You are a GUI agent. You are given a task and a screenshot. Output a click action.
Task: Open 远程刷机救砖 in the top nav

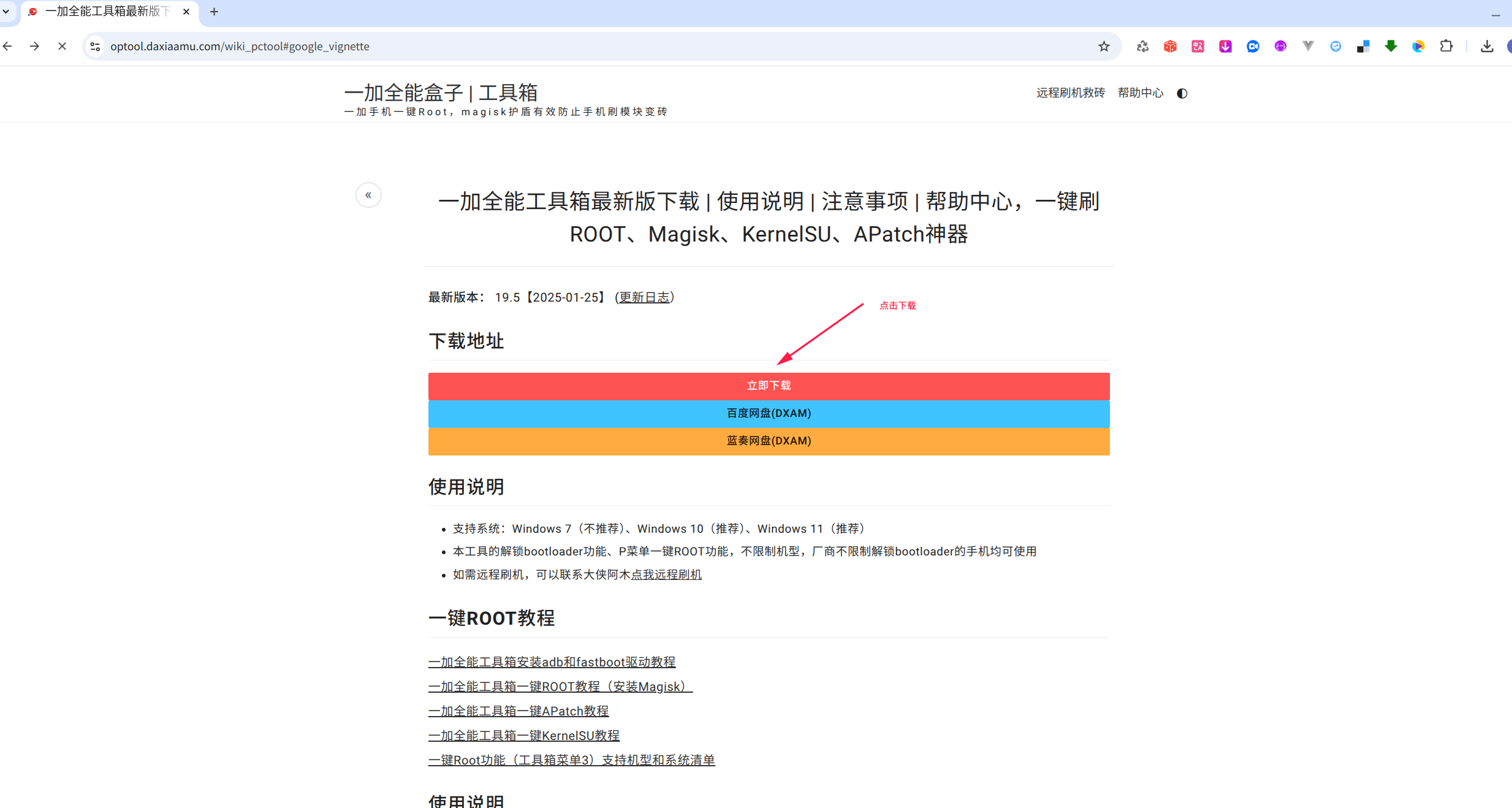click(x=1070, y=93)
